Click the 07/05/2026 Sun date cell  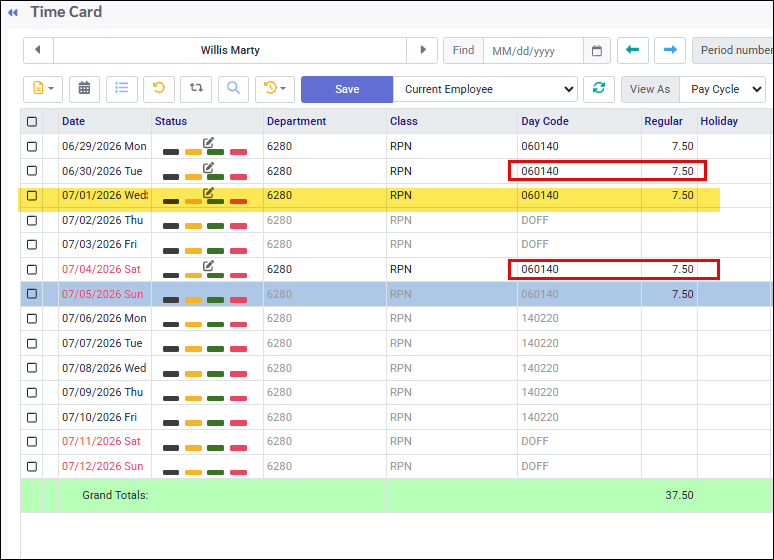click(103, 294)
